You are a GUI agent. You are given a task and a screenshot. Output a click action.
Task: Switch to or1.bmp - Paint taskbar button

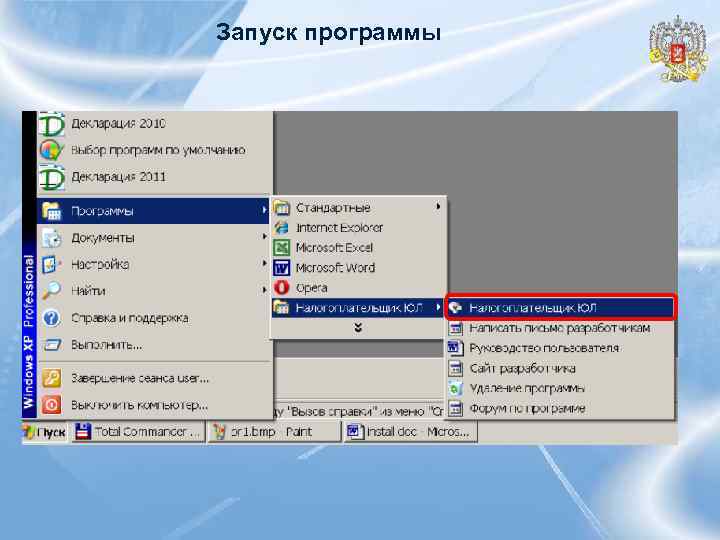(275, 432)
